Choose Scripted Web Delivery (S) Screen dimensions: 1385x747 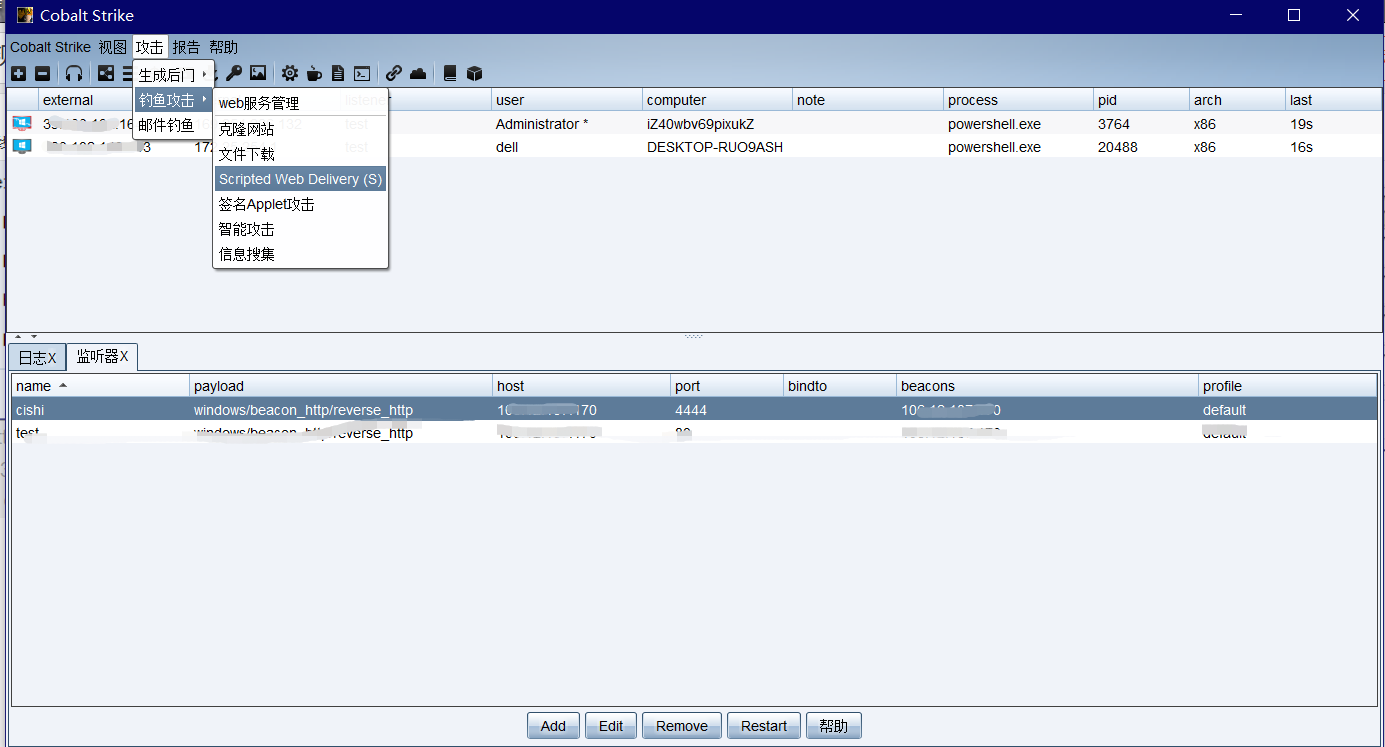[x=300, y=179]
